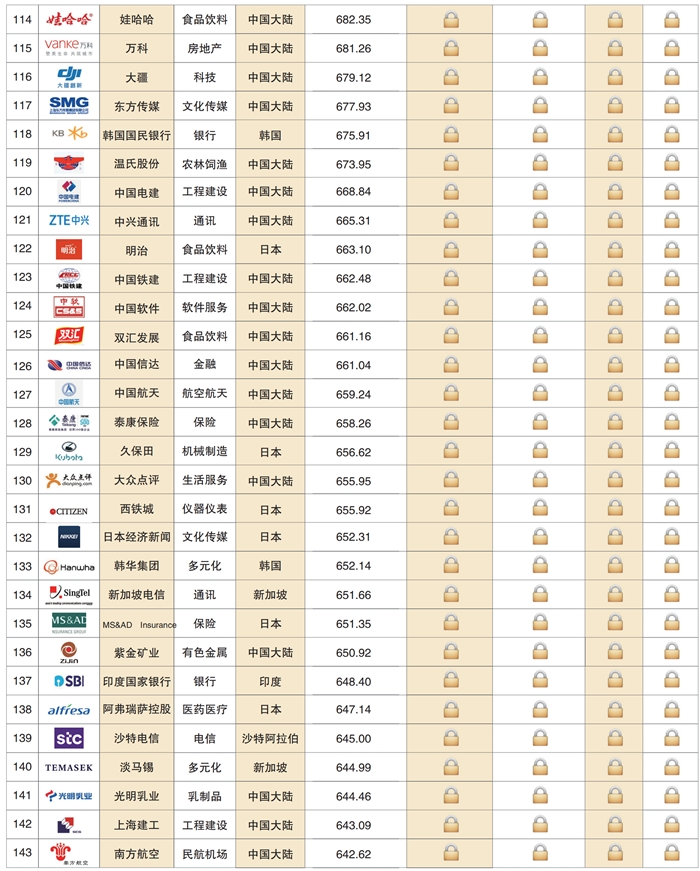Click last lock icon in 东方传媒 row
700x871 pixels.
pos(672,106)
